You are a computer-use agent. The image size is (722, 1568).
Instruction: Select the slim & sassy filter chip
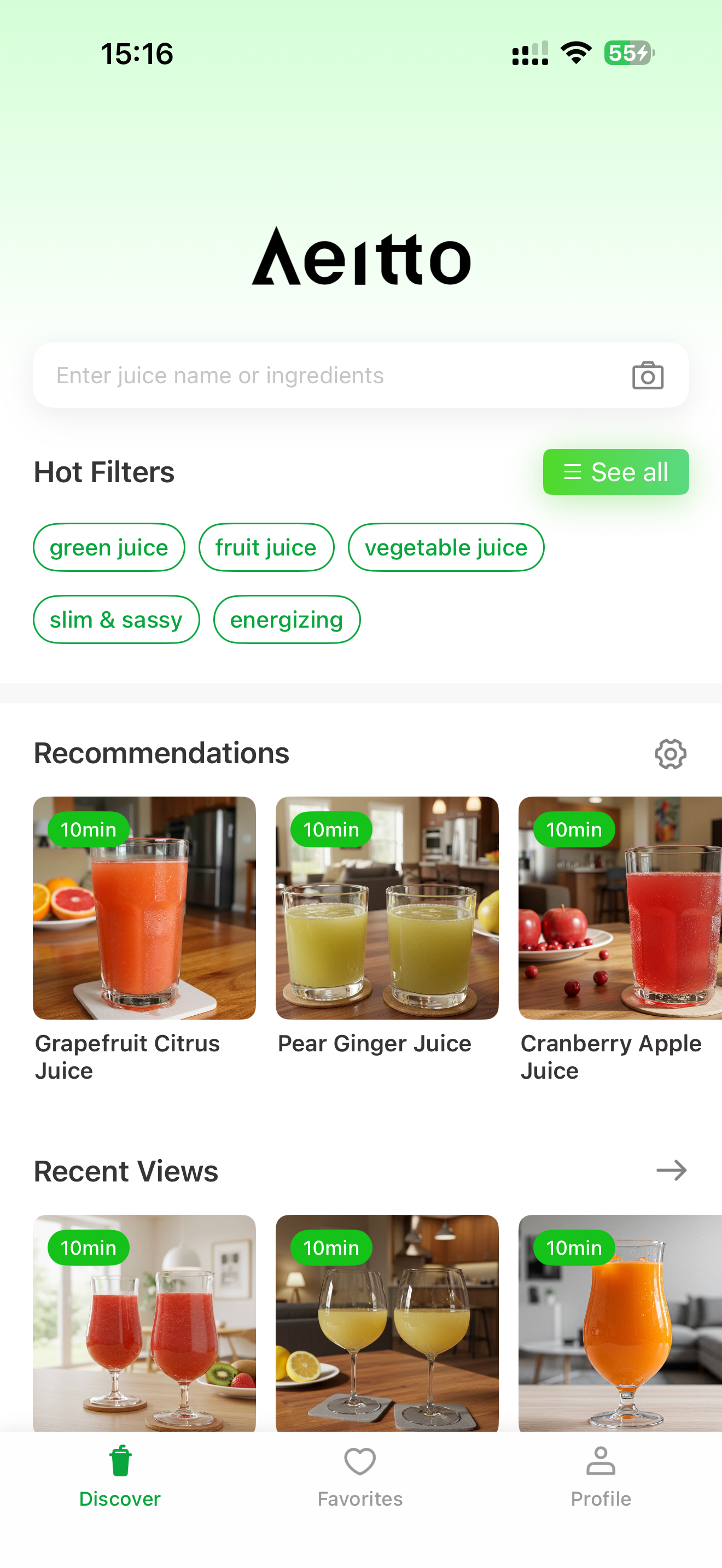point(117,619)
